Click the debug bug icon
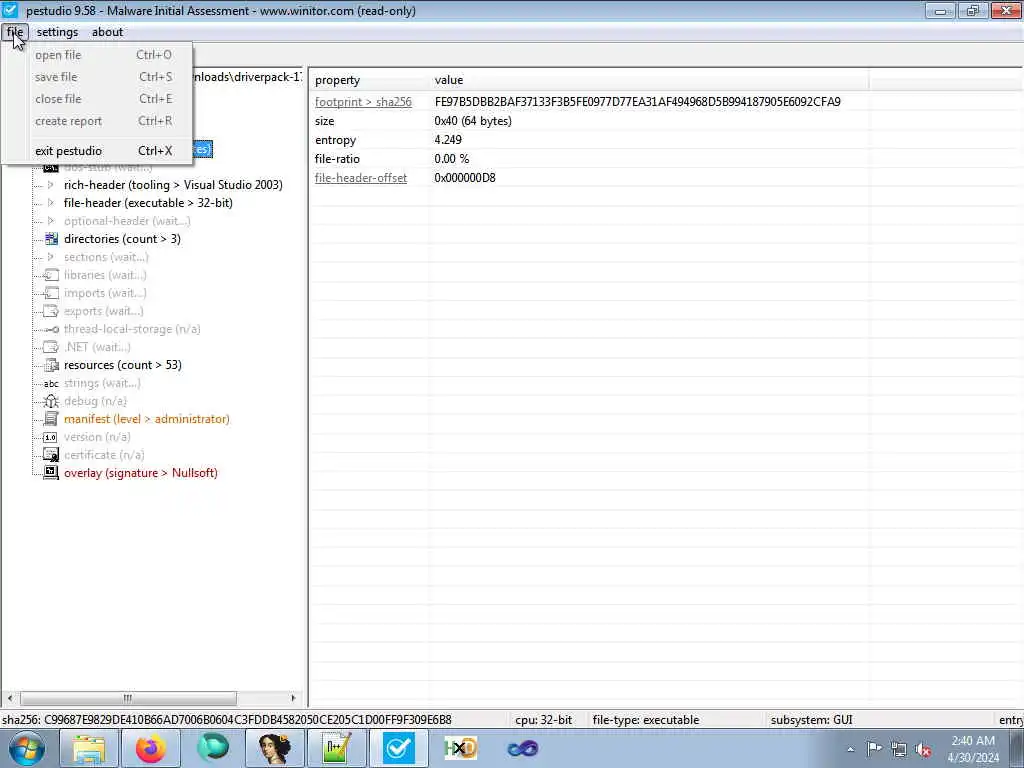Image resolution: width=1024 pixels, height=768 pixels. 51,401
